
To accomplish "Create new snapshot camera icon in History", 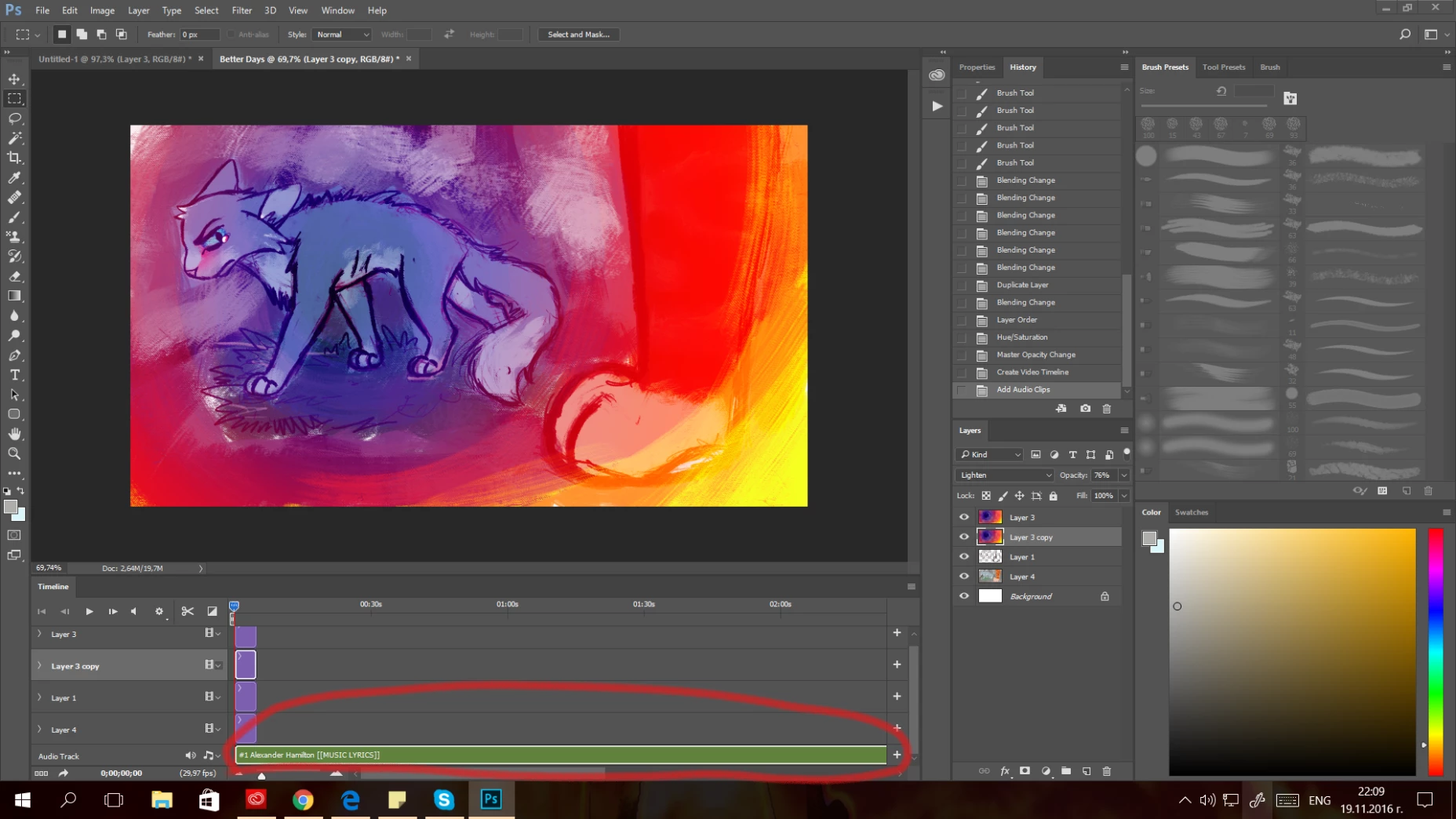I will click(x=1085, y=409).
